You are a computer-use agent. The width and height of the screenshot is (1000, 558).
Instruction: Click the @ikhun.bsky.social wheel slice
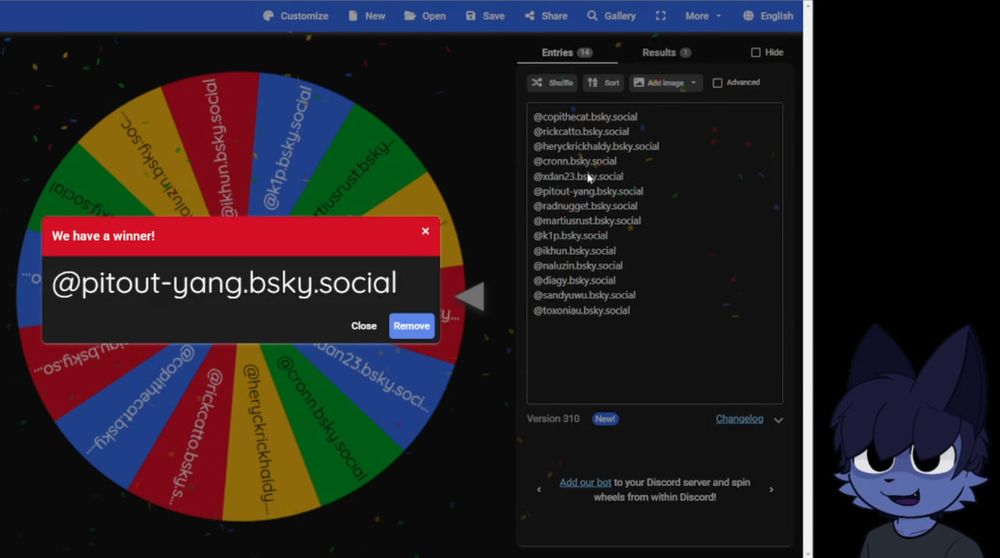(217, 145)
